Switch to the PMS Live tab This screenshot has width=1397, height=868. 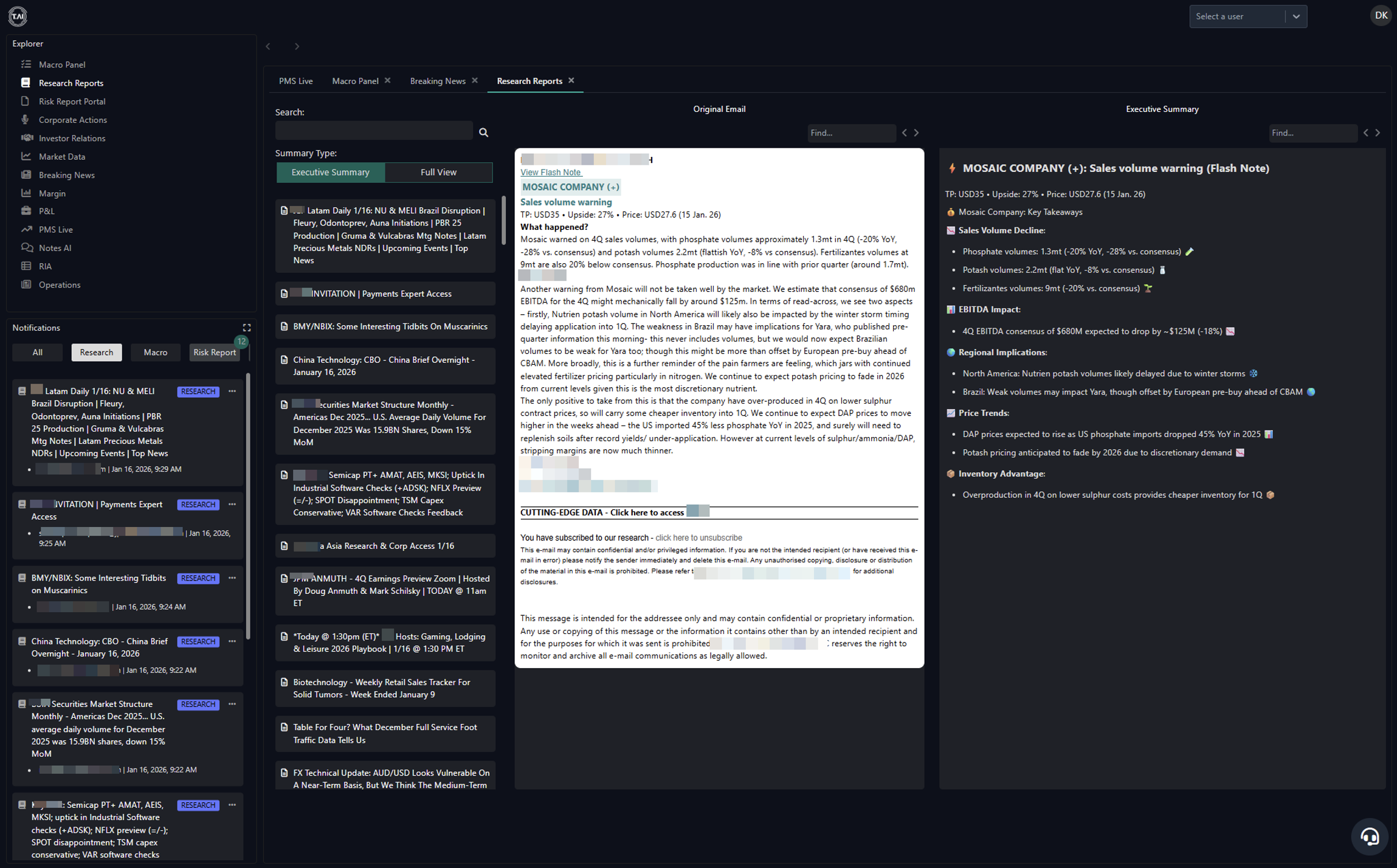pos(295,81)
